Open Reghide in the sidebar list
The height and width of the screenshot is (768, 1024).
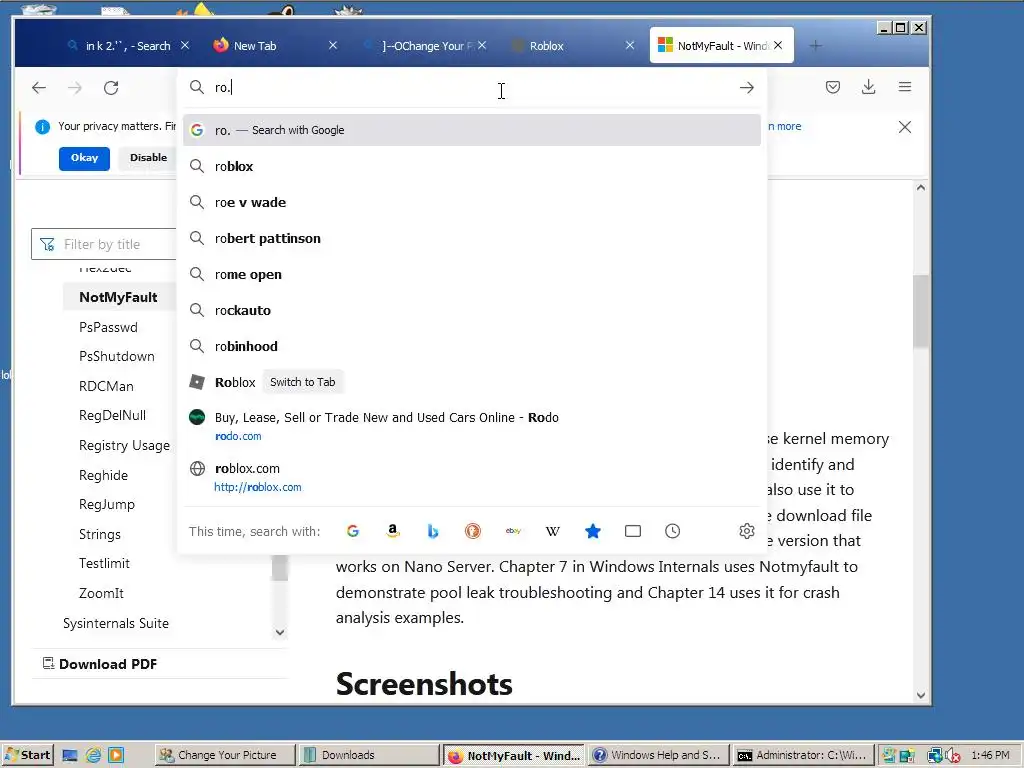[x=103, y=475]
